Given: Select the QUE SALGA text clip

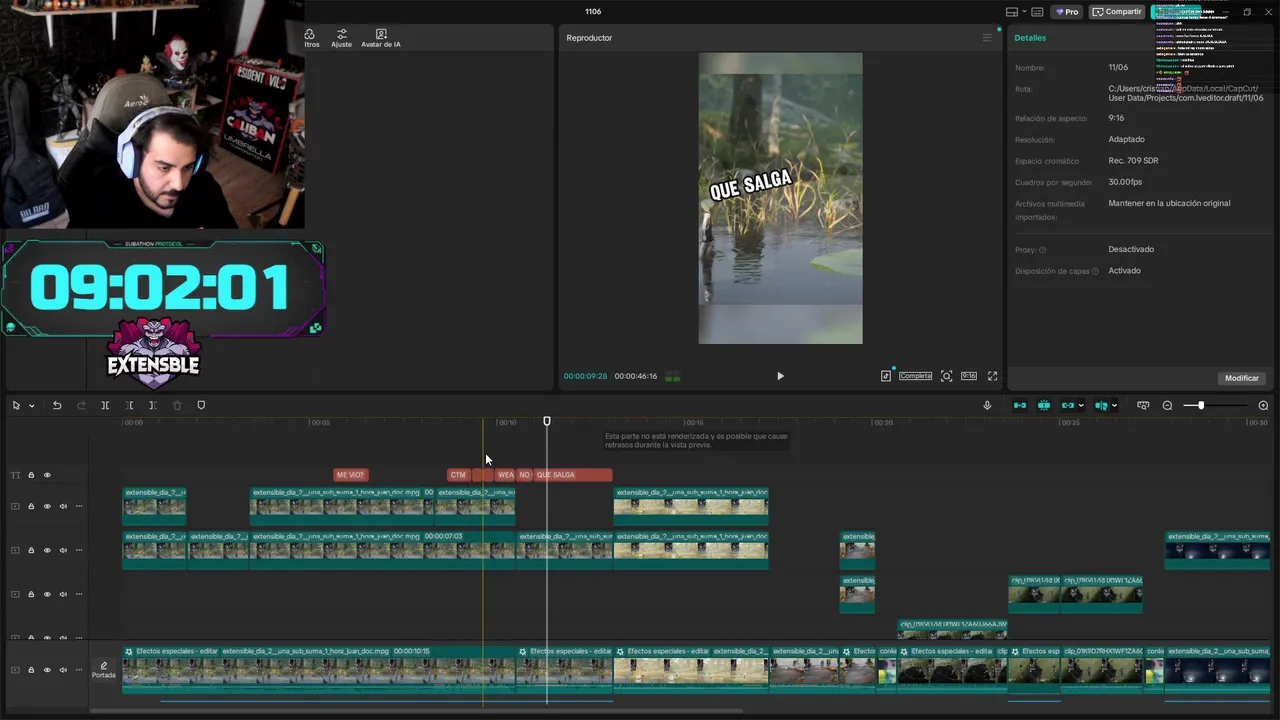Looking at the screenshot, I should click(x=572, y=475).
